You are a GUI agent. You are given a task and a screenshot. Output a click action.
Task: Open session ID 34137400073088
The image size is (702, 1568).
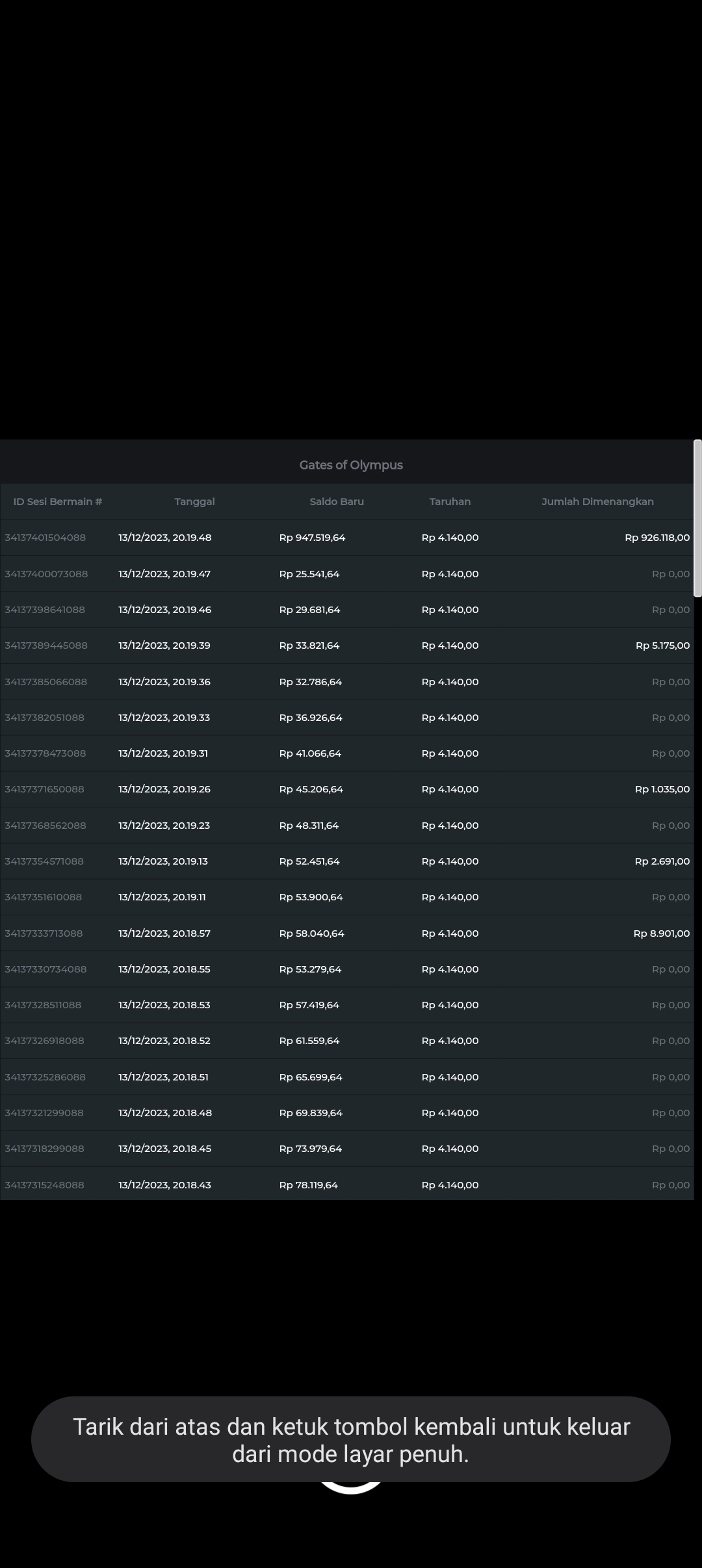[x=46, y=574]
